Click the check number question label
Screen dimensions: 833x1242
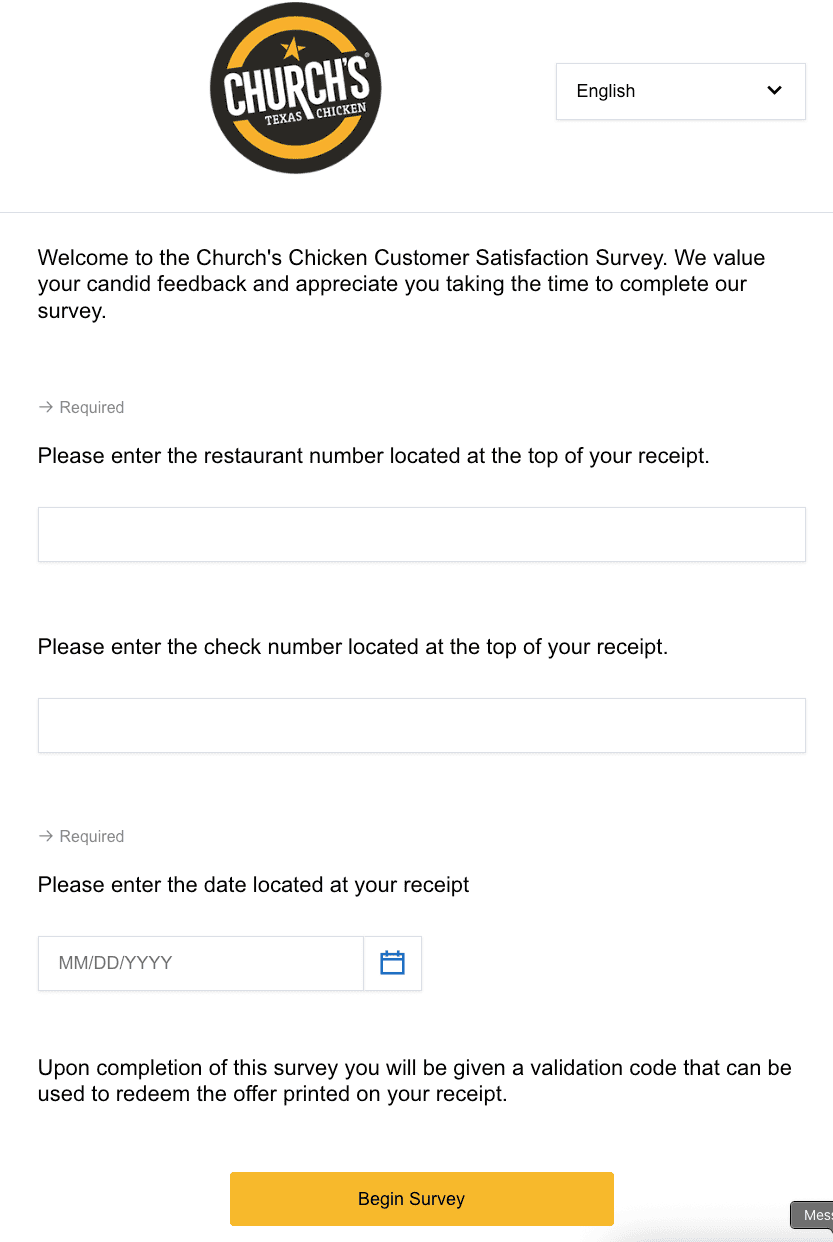(352, 647)
